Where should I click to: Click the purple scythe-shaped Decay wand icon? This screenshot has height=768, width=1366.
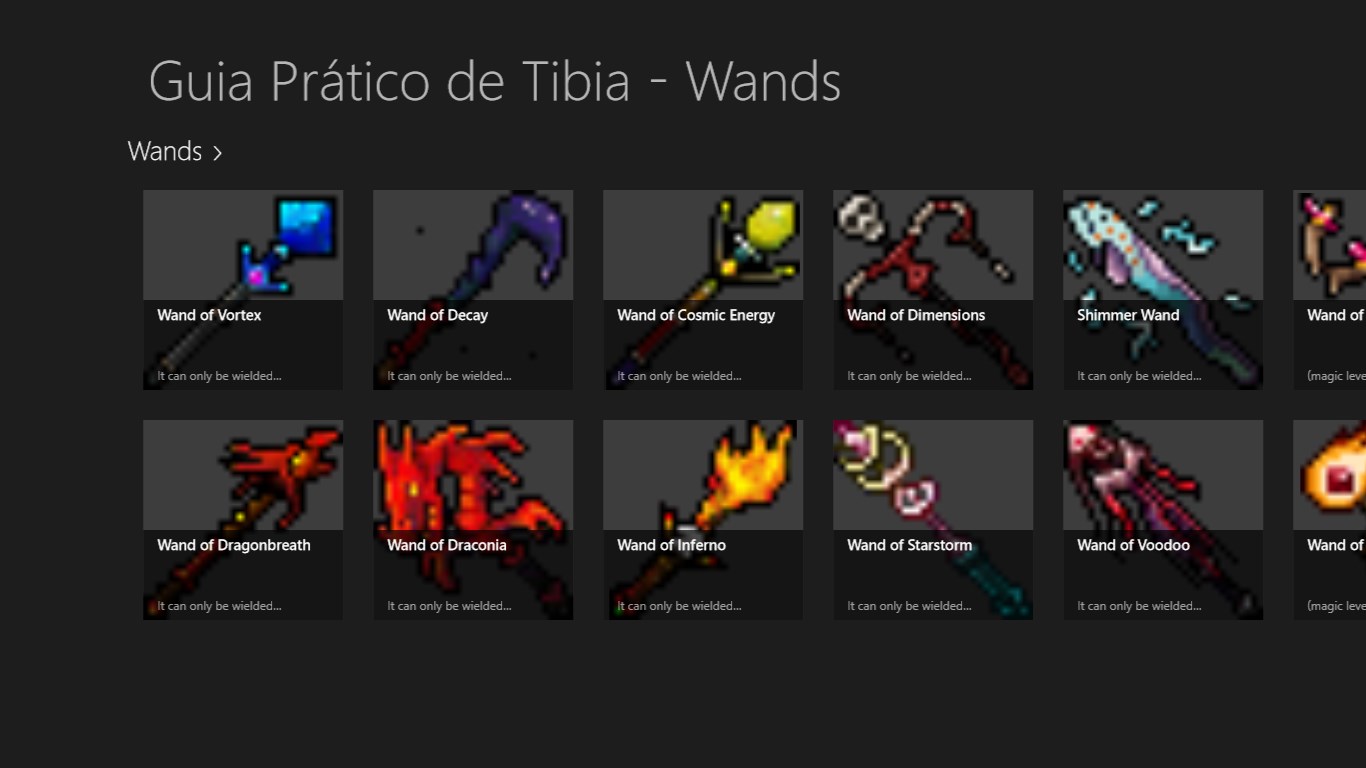tap(473, 245)
